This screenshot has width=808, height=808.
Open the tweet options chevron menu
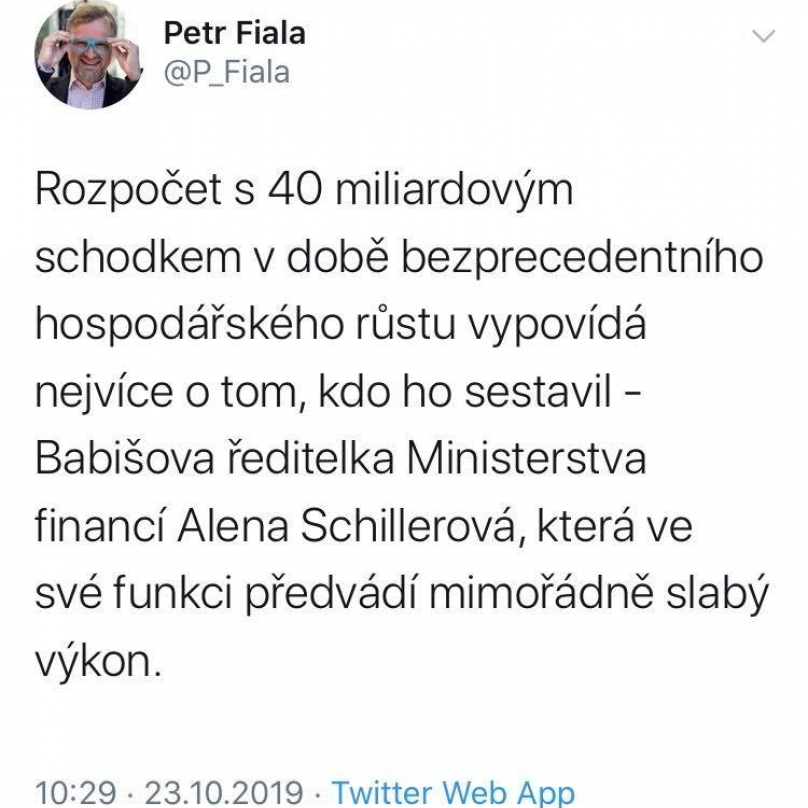(763, 37)
